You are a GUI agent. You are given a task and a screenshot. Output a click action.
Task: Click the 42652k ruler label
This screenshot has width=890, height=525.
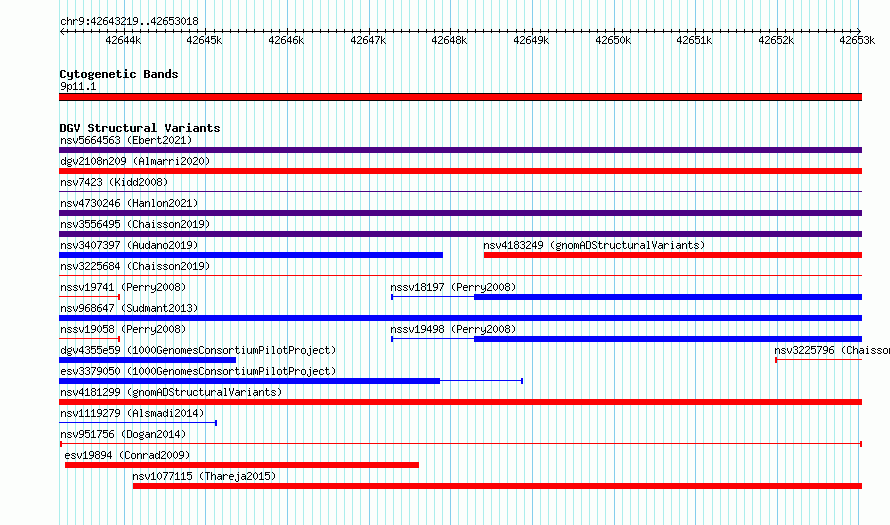tap(776, 40)
